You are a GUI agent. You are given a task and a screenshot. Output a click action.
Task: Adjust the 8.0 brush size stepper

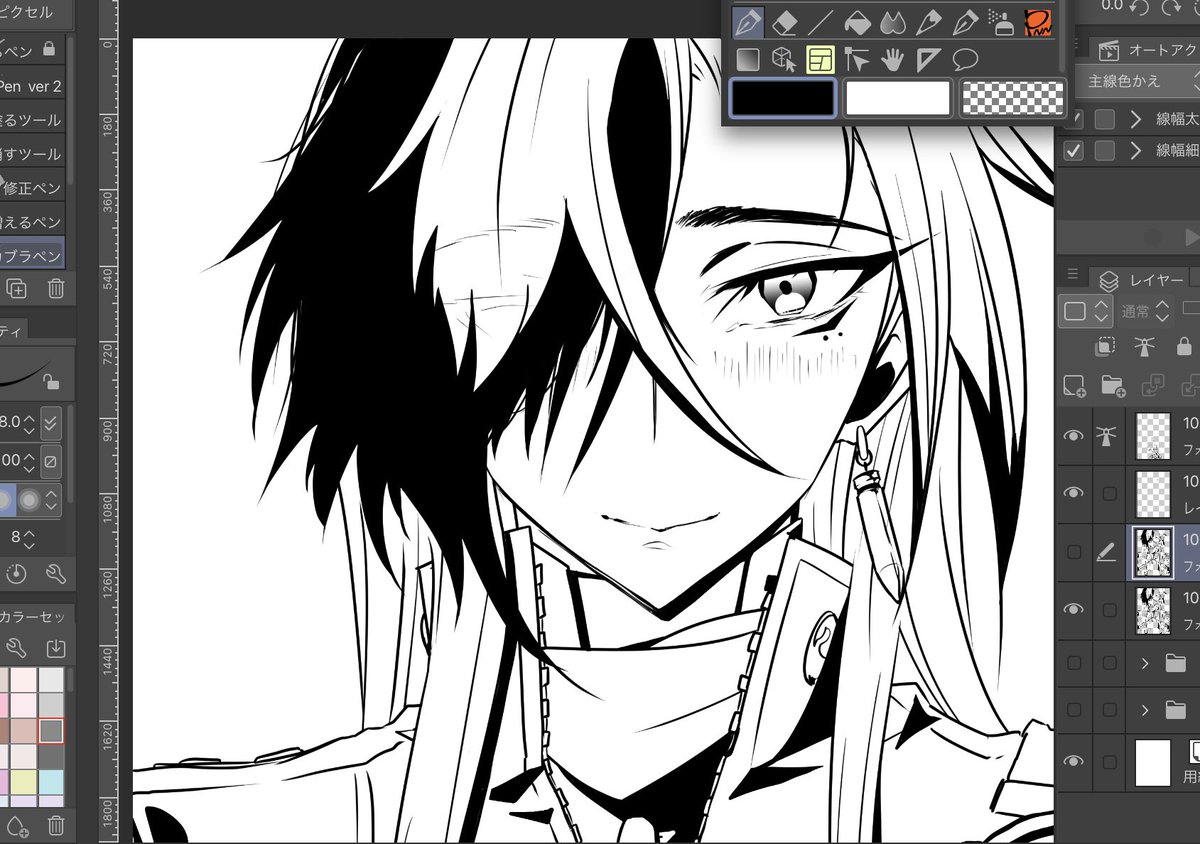click(29, 423)
